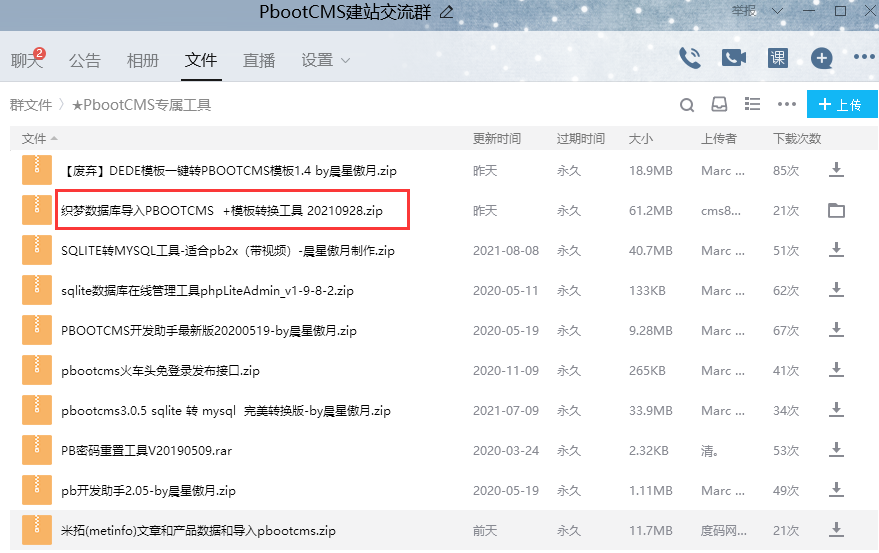Open the top-right more options dots

point(864,57)
